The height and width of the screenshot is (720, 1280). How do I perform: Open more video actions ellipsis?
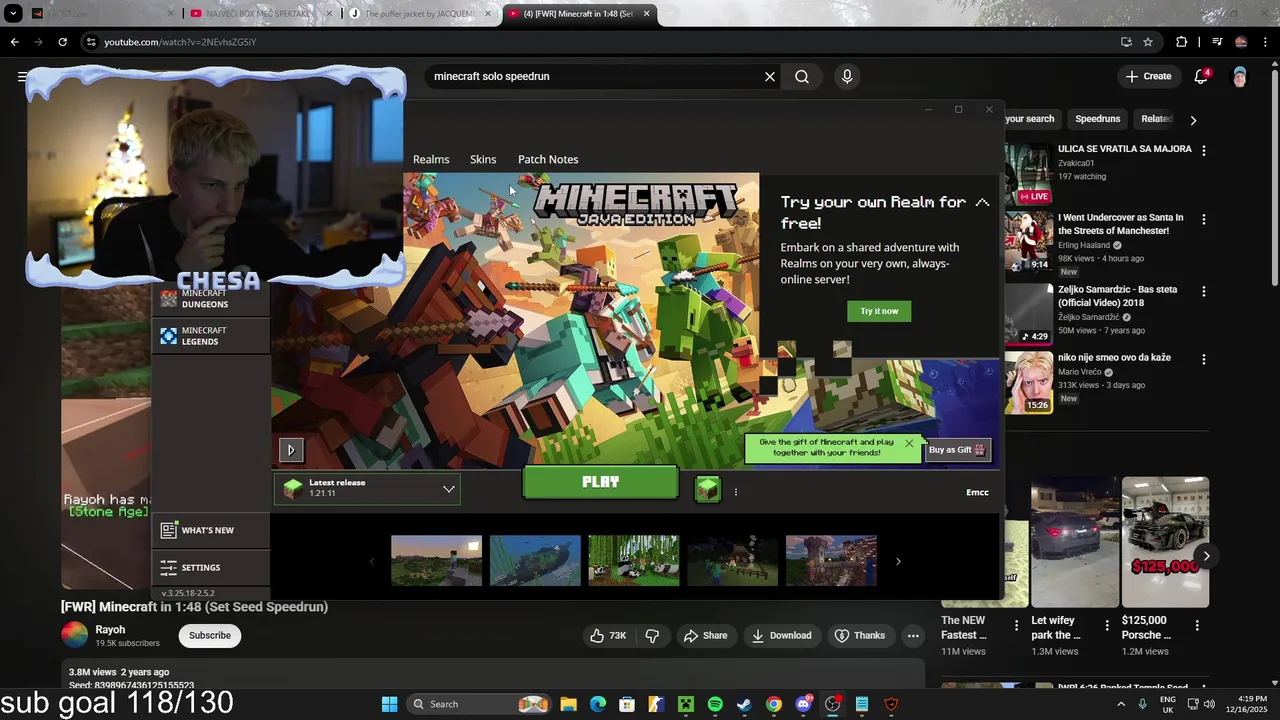coord(913,635)
